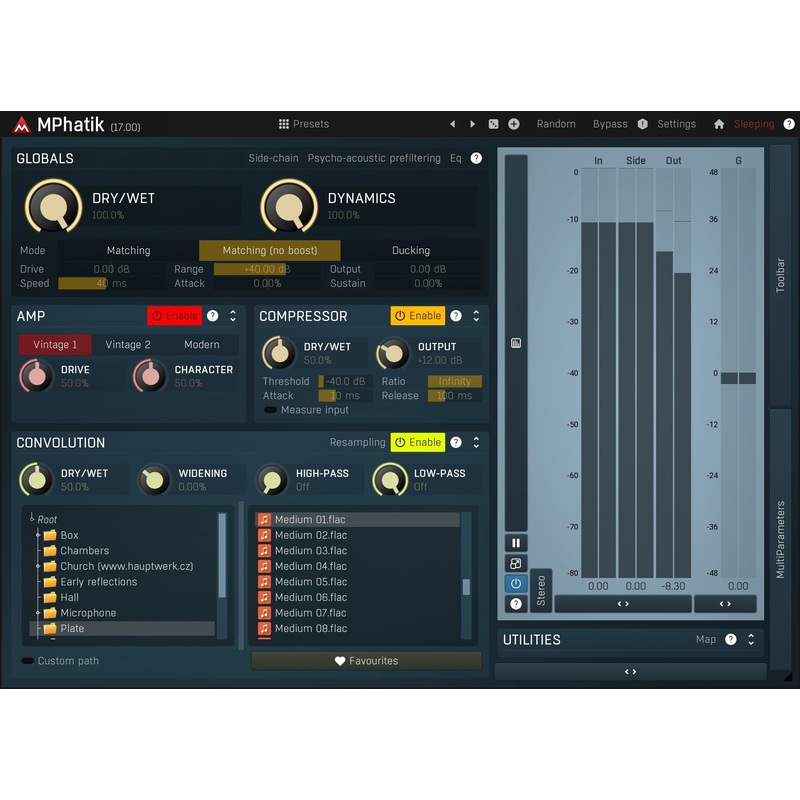Toggle the COMPRESSOR Enable button

pos(418,316)
